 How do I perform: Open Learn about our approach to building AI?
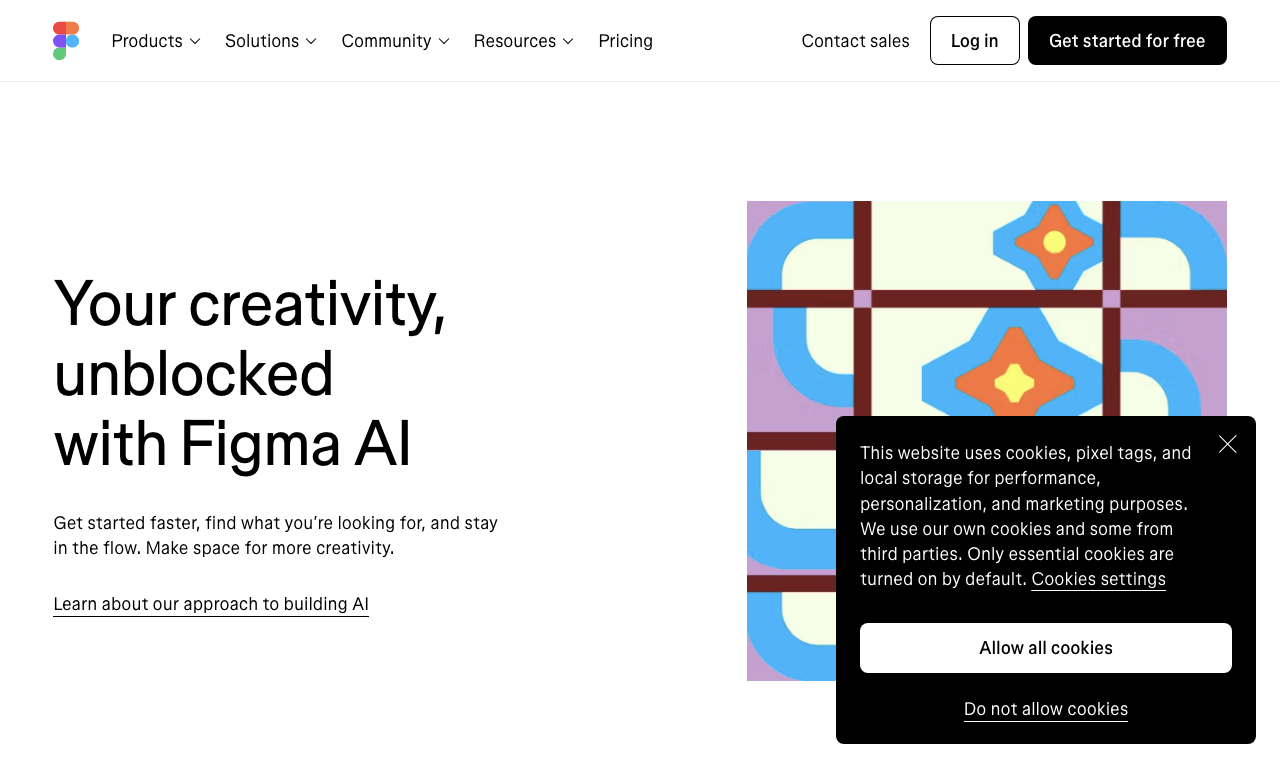(x=211, y=604)
